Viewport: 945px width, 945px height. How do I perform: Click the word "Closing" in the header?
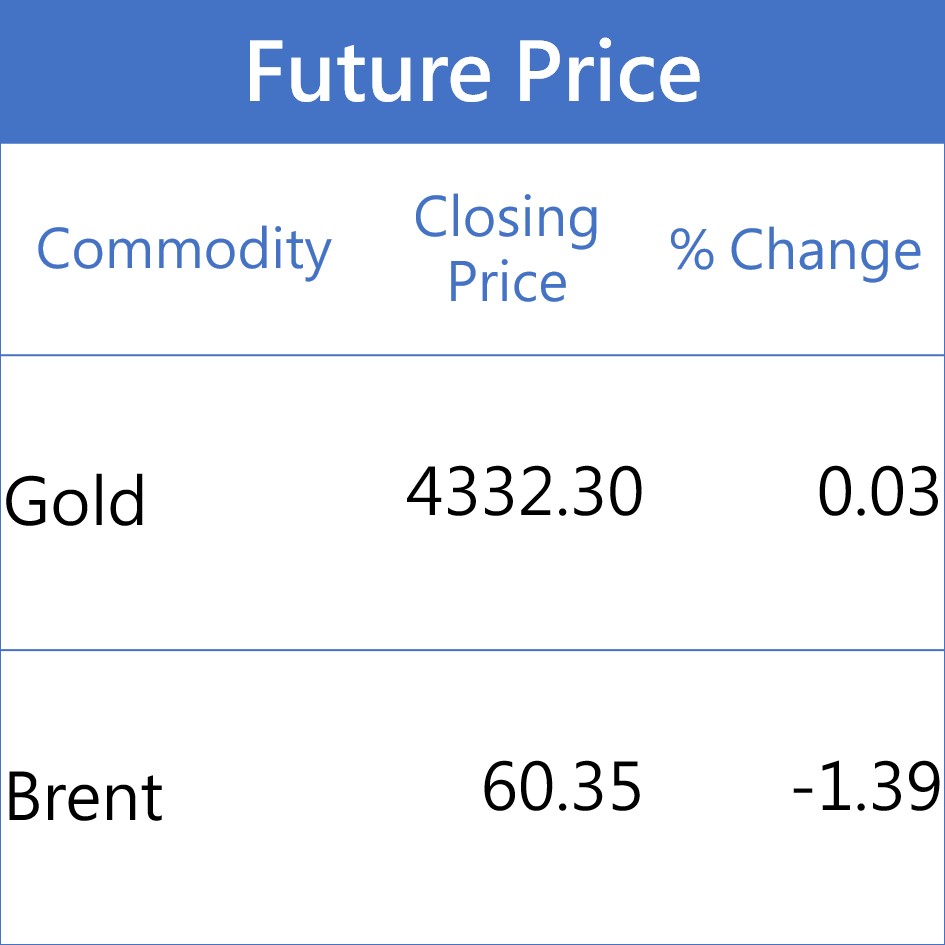(507, 218)
